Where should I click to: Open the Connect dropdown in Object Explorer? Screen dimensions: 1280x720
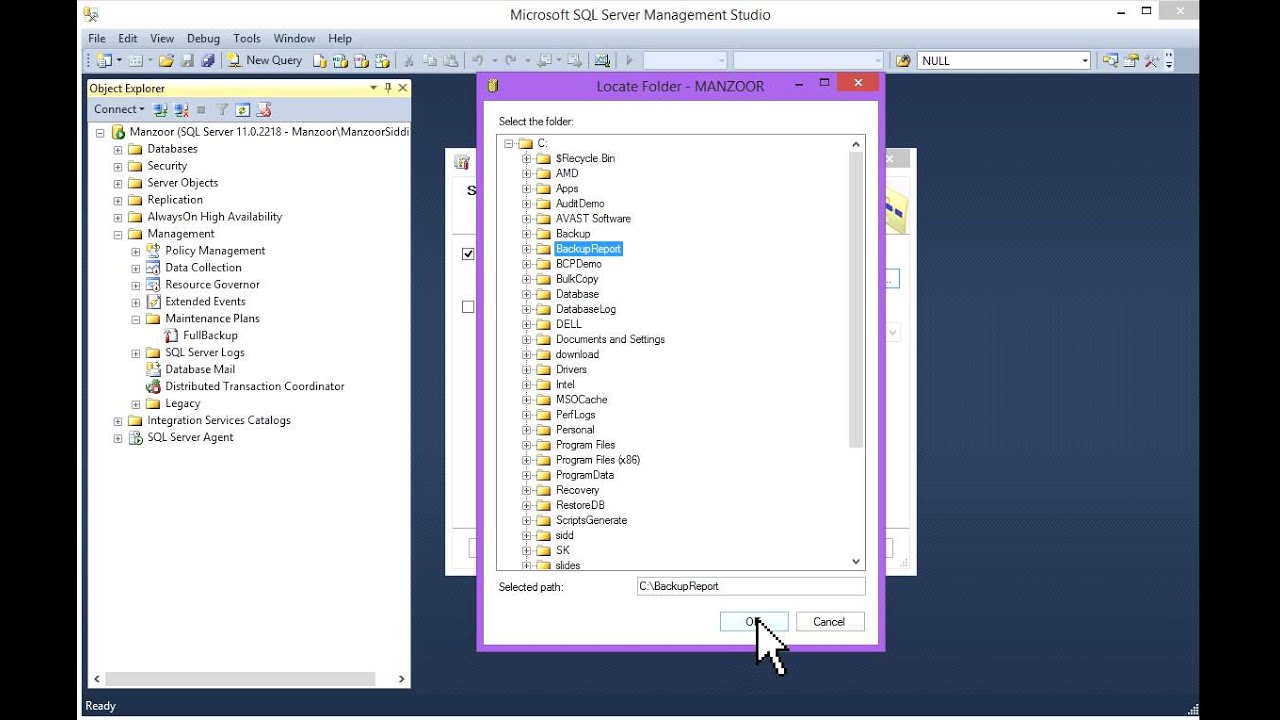point(119,109)
